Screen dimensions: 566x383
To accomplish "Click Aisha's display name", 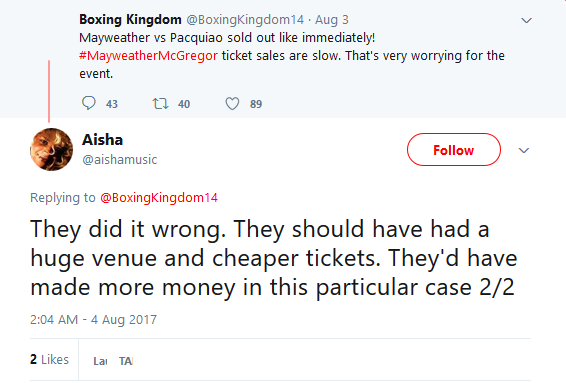I will click(x=103, y=140).
